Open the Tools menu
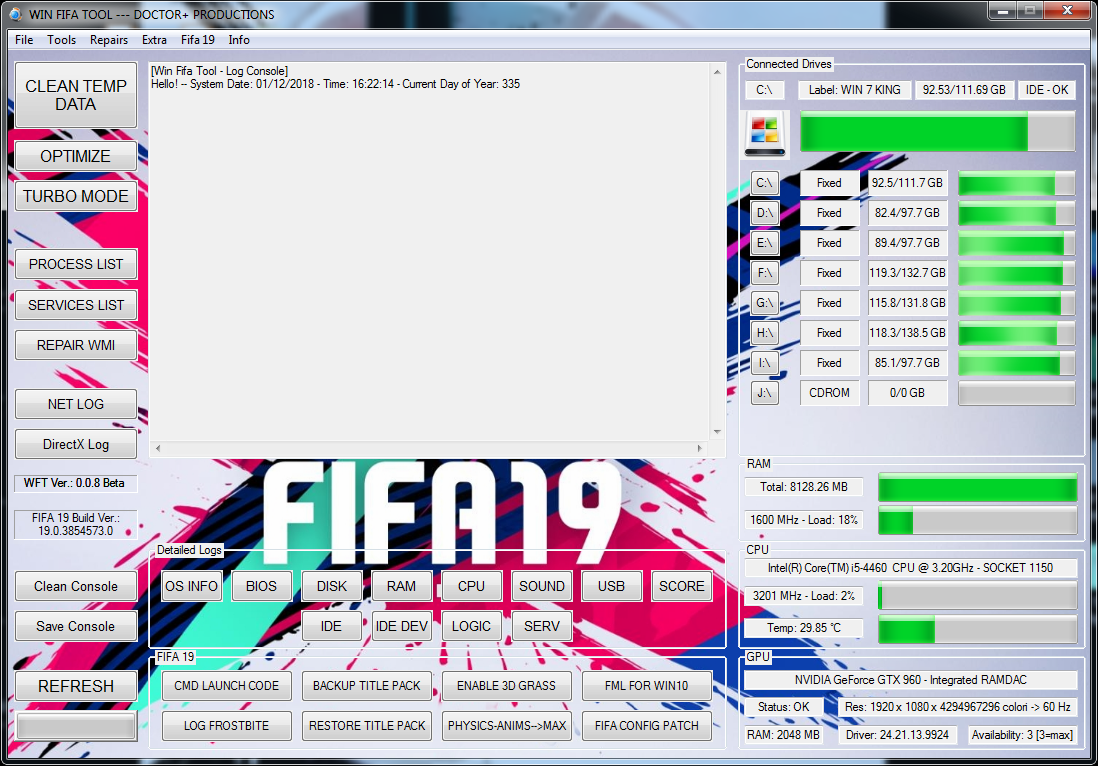This screenshot has height=766, width=1098. tap(62, 40)
